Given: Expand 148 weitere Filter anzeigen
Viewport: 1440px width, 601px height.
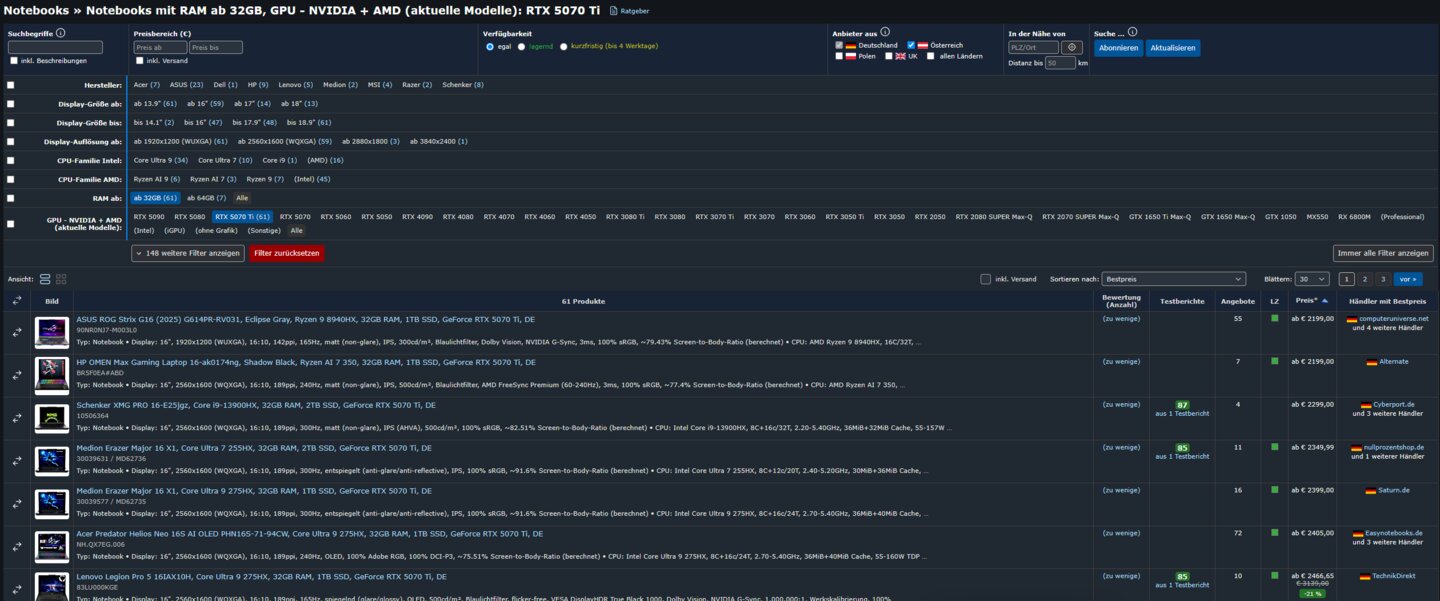Looking at the screenshot, I should (188, 253).
